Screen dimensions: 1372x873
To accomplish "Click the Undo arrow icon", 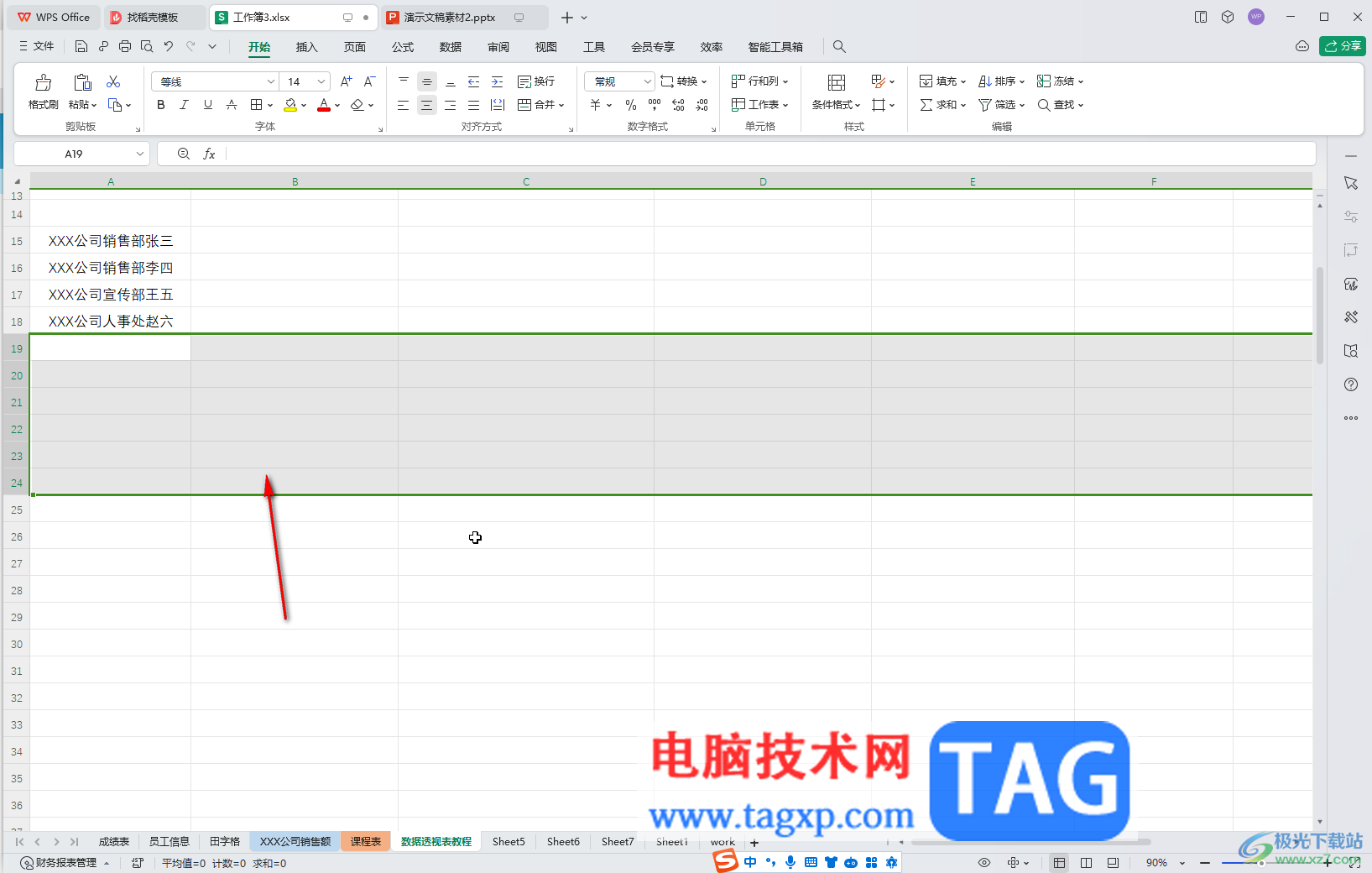I will click(x=169, y=46).
